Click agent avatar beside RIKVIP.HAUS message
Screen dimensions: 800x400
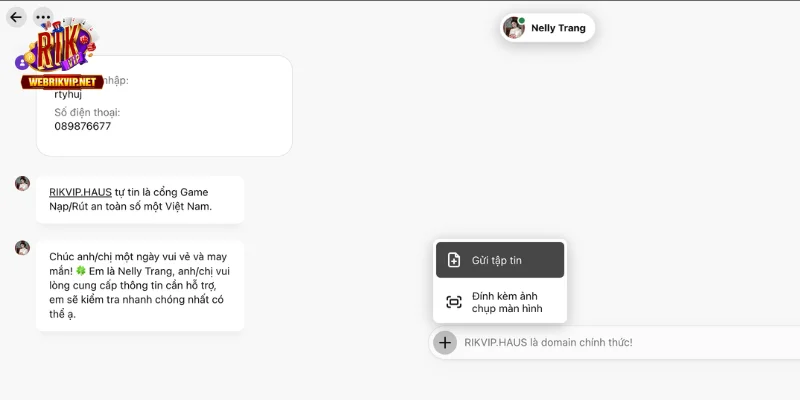[22, 184]
